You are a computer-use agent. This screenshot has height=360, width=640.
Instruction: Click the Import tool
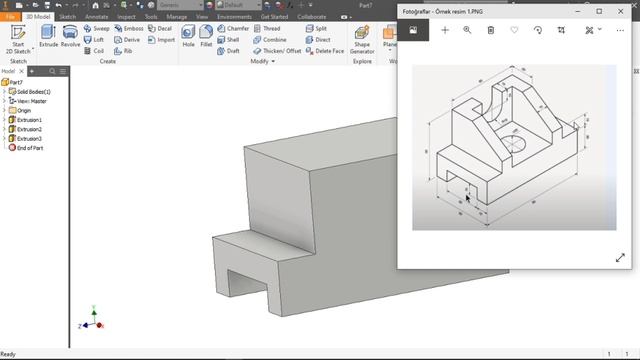pos(161,40)
